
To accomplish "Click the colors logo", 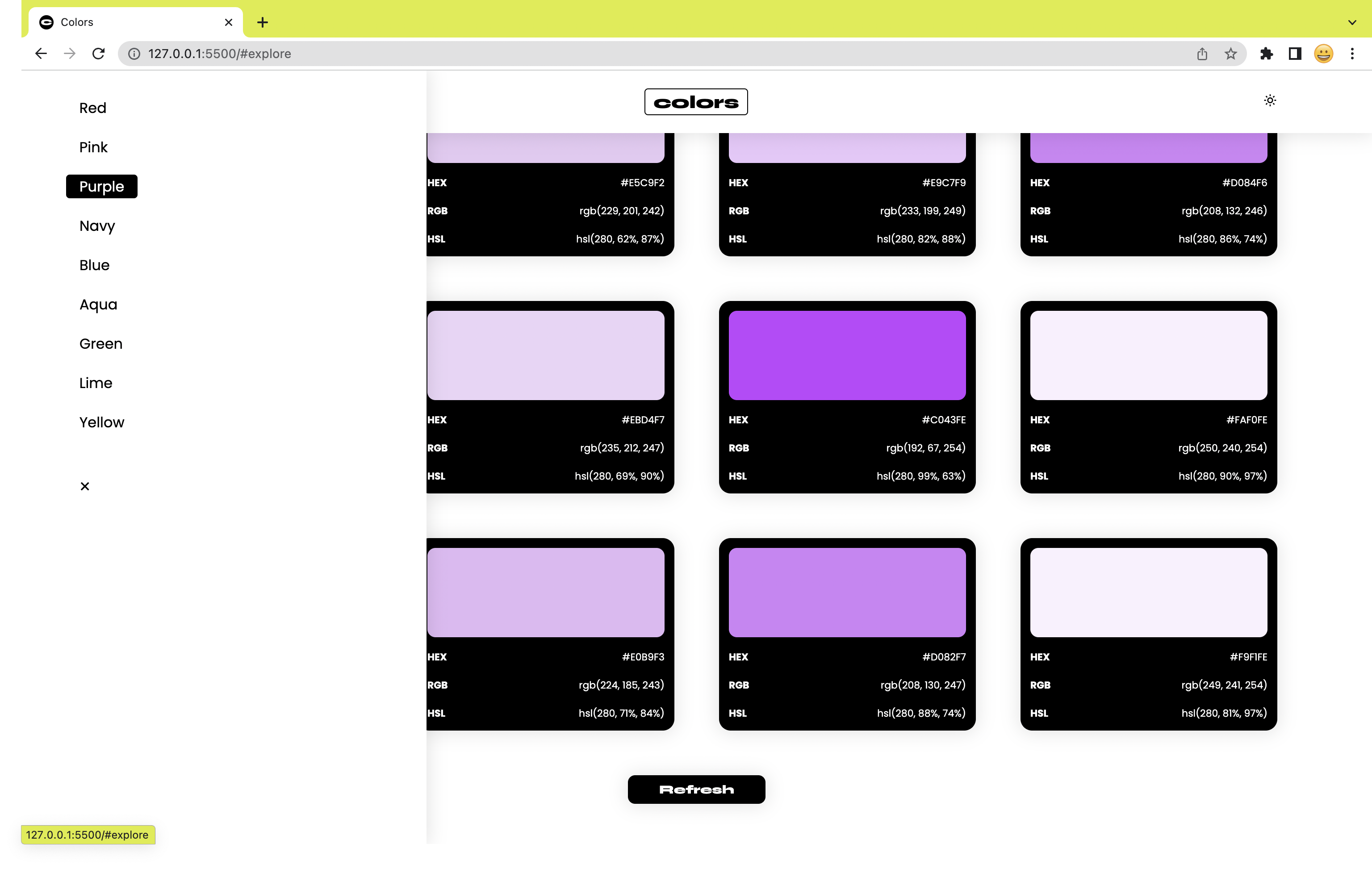I will [x=696, y=102].
